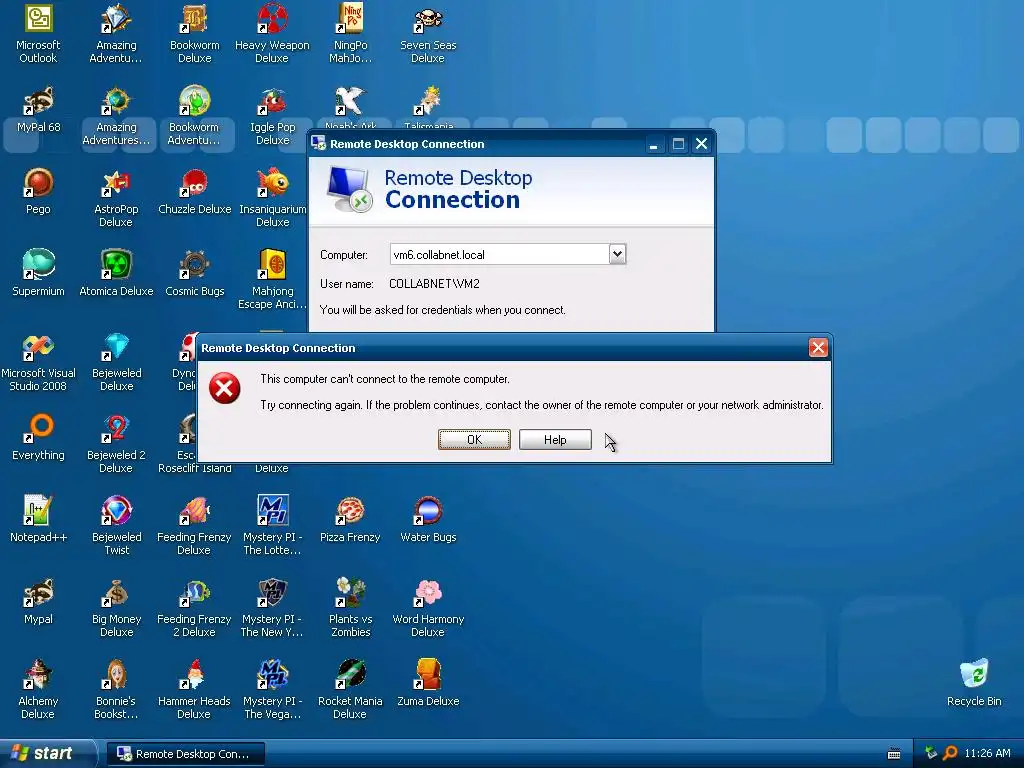
Task: Select the Everything desktop icon
Action: point(38,437)
